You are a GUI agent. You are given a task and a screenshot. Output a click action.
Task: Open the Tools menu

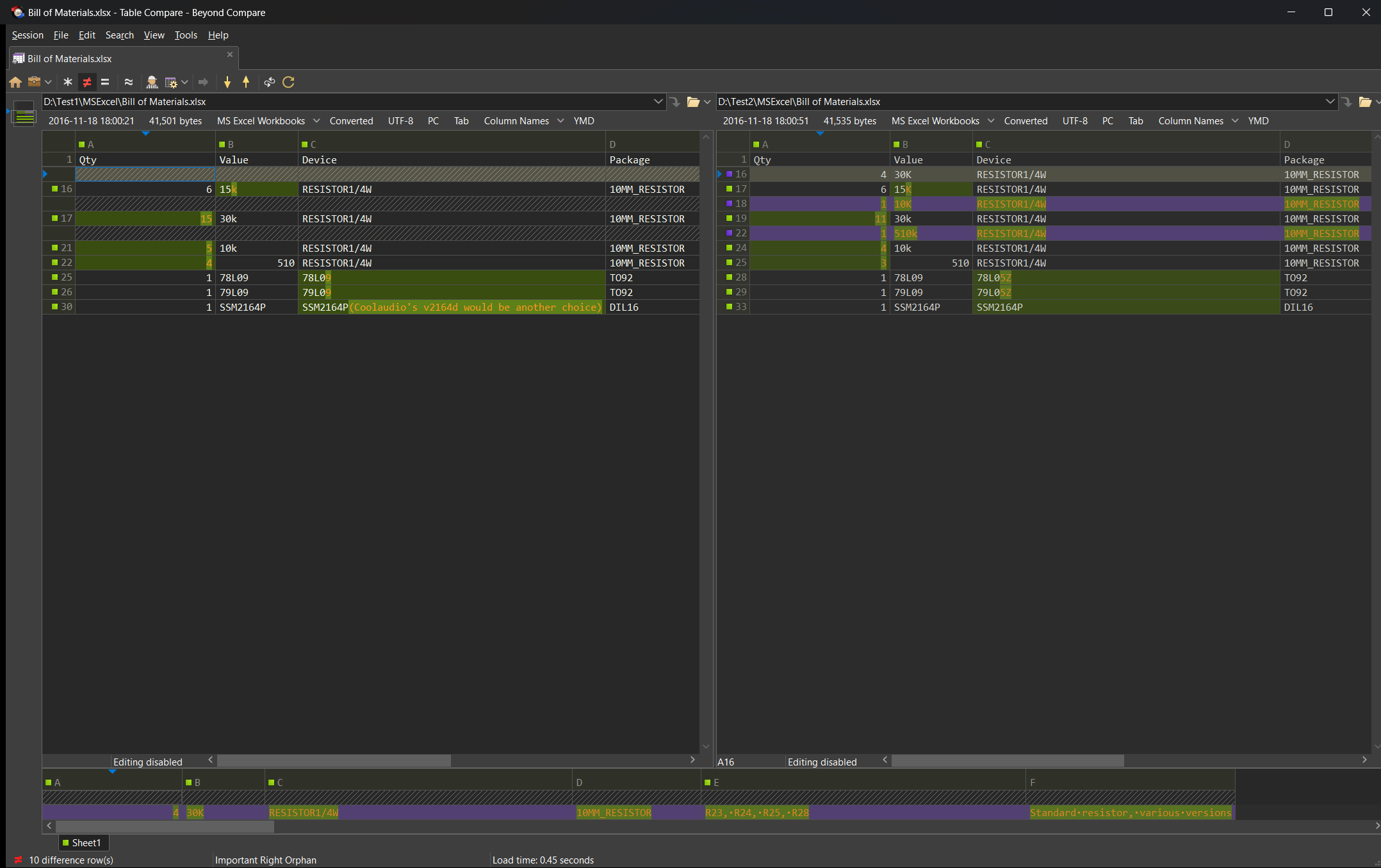pos(186,35)
